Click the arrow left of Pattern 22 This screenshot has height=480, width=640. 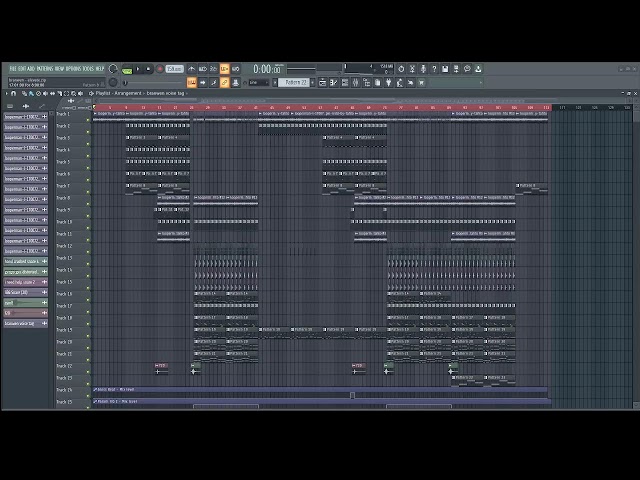pyautogui.click(x=275, y=83)
